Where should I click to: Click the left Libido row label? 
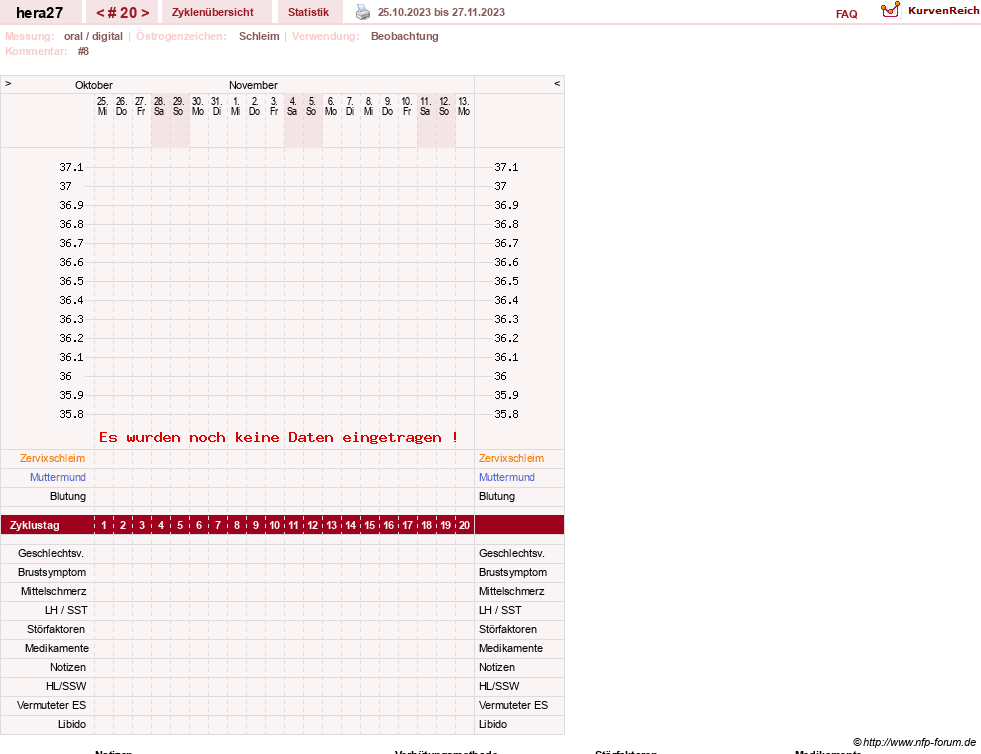point(72,724)
